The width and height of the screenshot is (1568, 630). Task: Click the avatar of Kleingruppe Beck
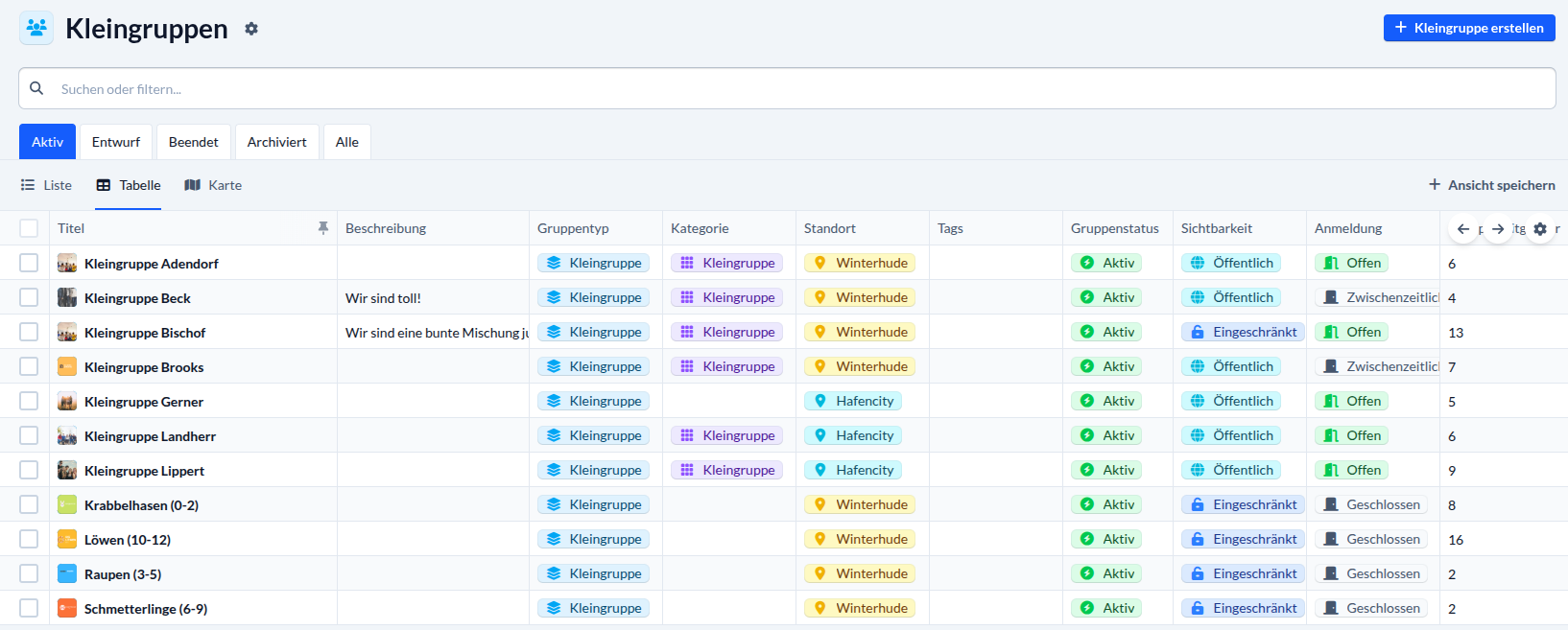coord(67,297)
